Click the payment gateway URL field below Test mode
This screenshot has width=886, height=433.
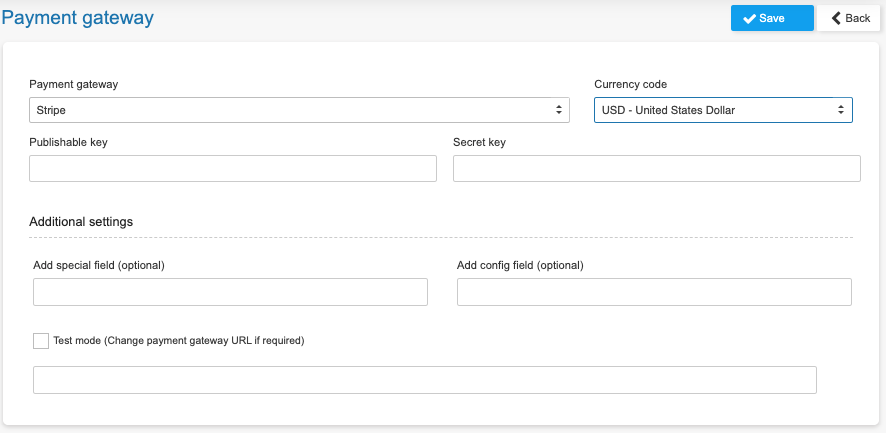[x=425, y=380]
